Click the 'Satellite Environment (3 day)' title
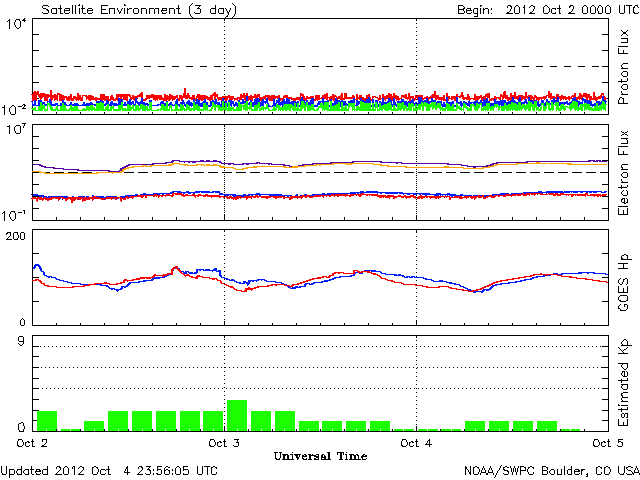Screen dimensions: 640x480 (x=139, y=9)
